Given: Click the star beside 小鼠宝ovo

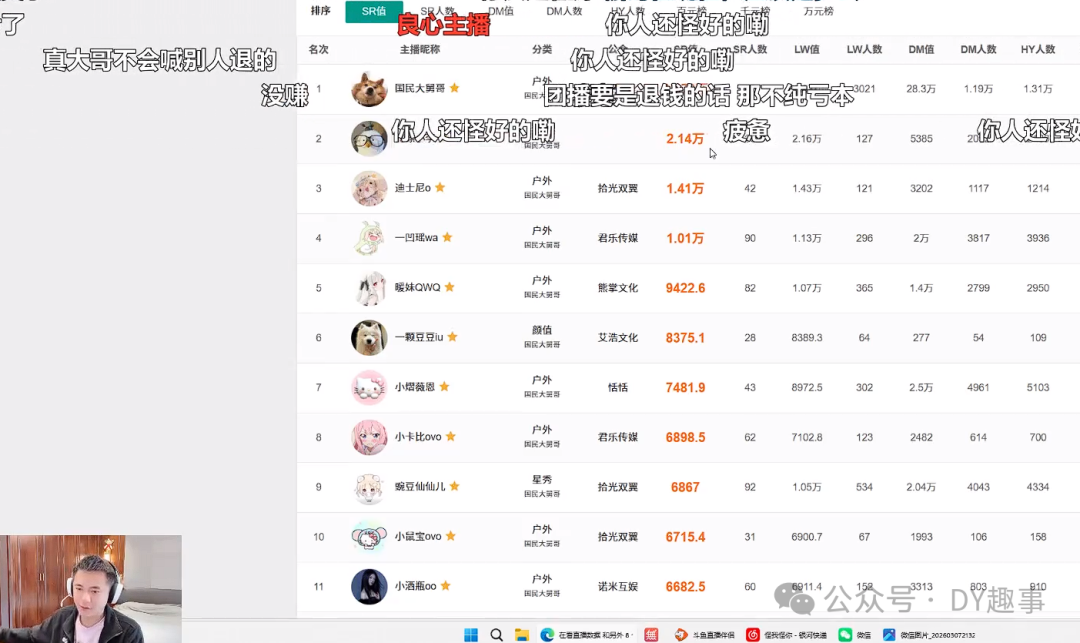Looking at the screenshot, I should (450, 536).
